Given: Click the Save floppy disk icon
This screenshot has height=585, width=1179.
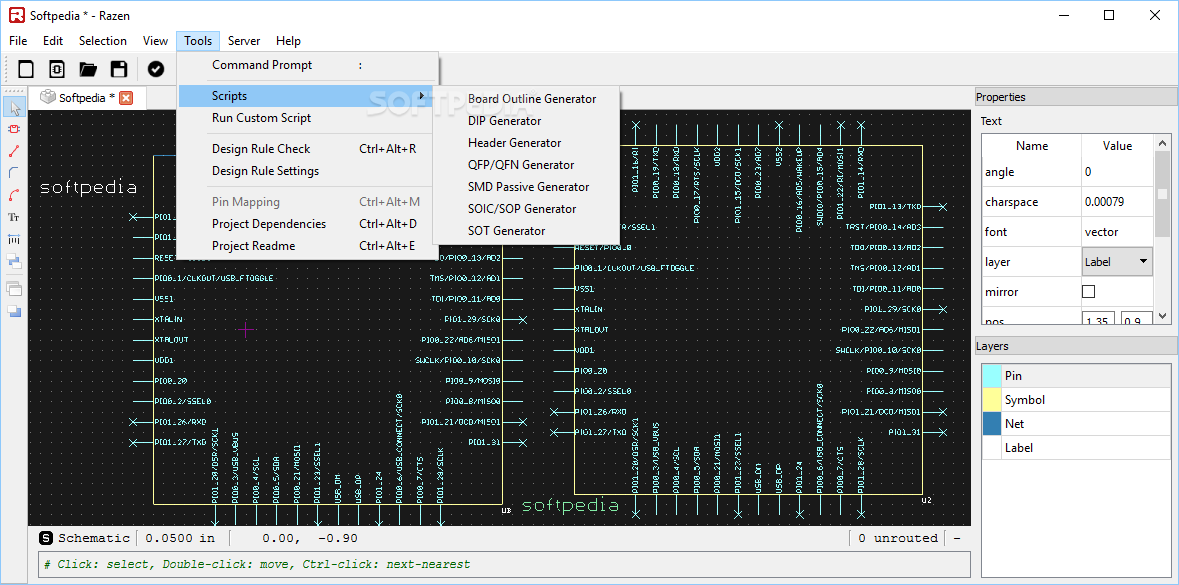Looking at the screenshot, I should click(x=119, y=69).
